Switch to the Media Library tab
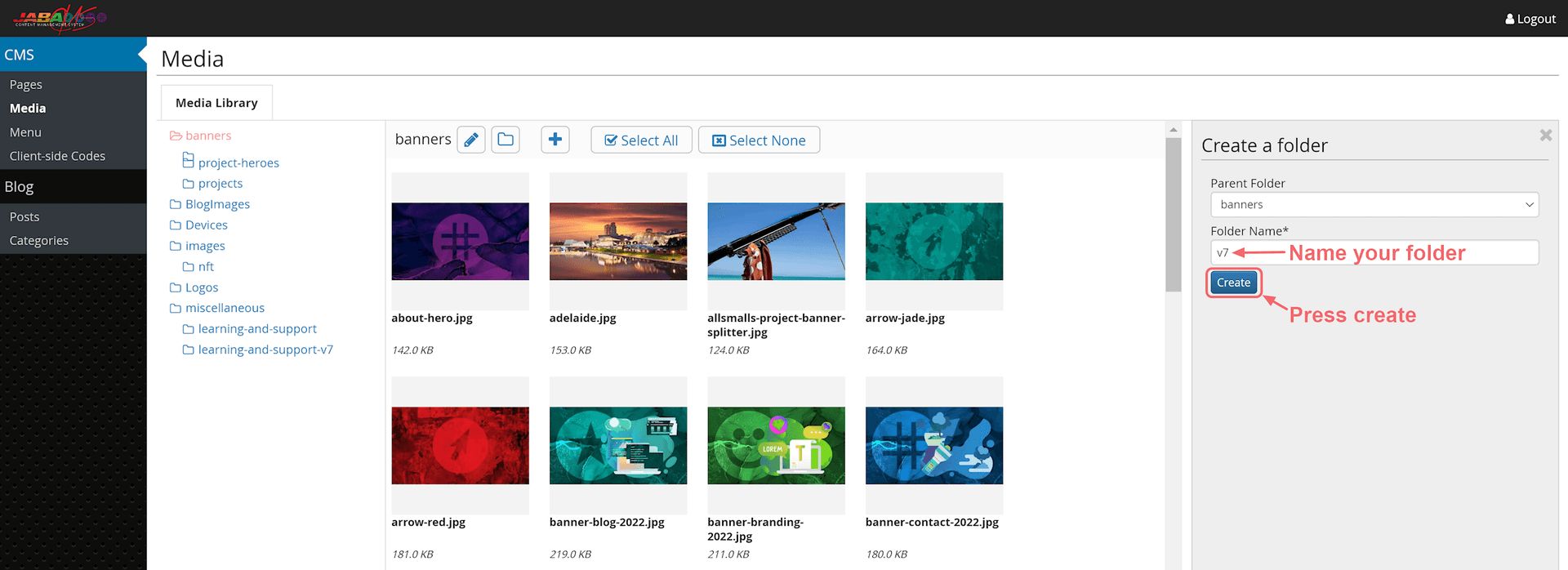 tap(216, 103)
